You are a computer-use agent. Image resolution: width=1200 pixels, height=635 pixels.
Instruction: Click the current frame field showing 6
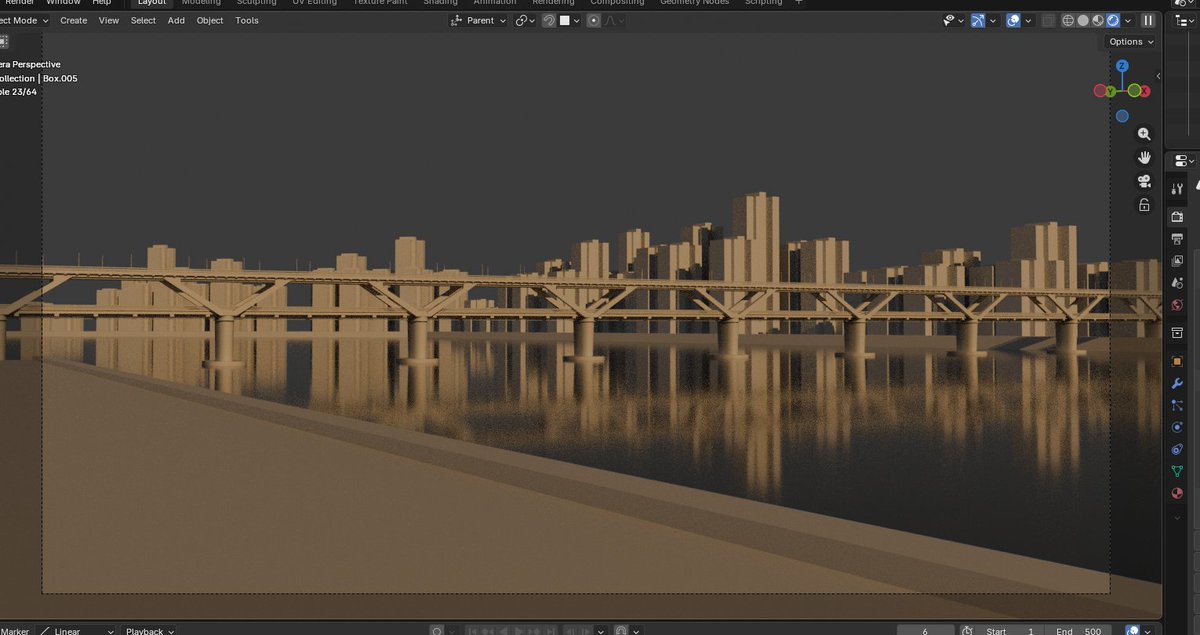925,631
